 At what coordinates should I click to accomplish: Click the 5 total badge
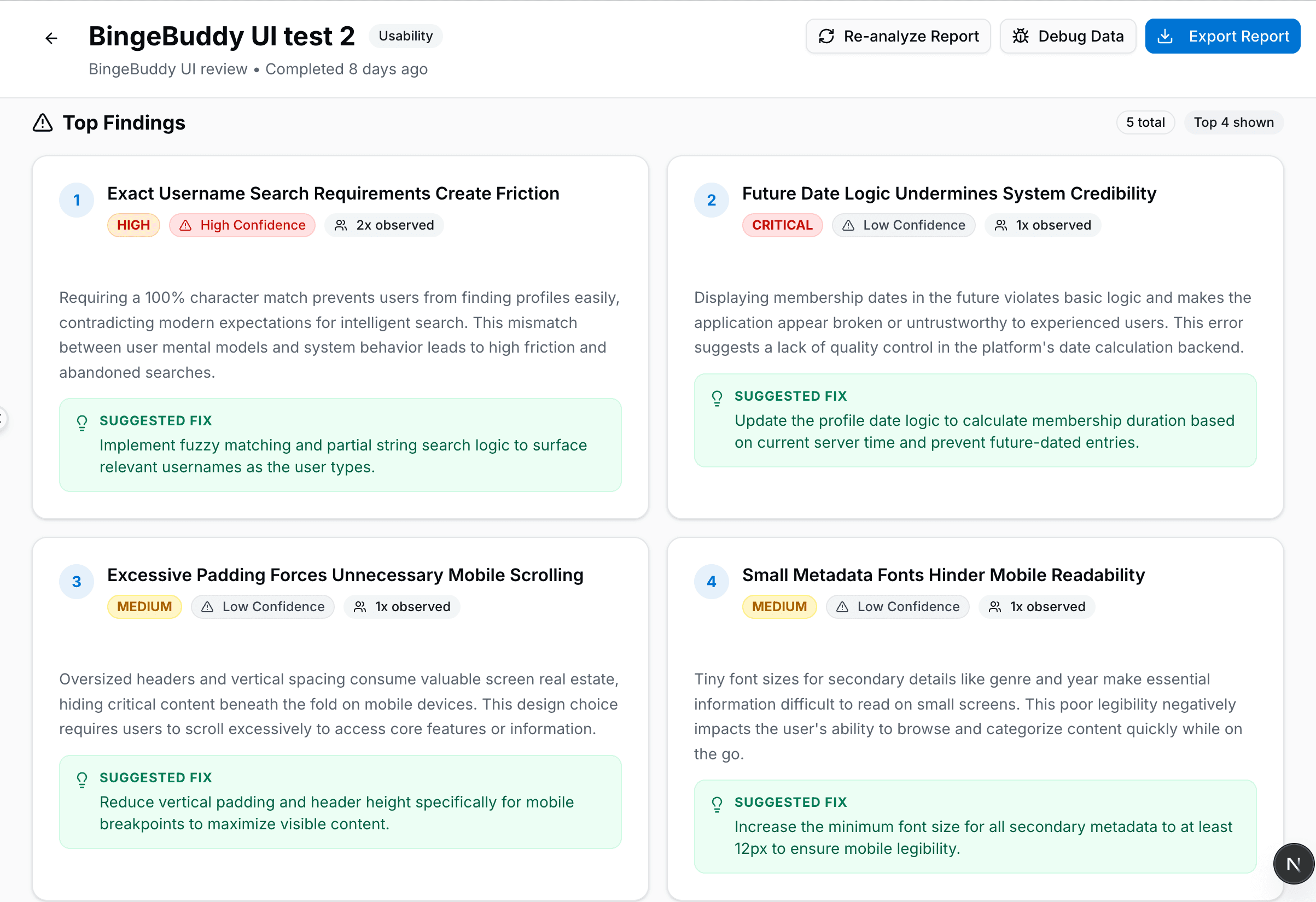tap(1145, 122)
